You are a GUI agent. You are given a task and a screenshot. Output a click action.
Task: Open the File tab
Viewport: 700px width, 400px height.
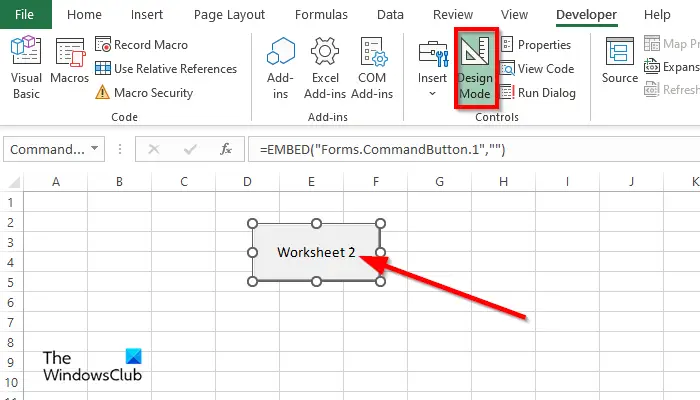point(25,14)
